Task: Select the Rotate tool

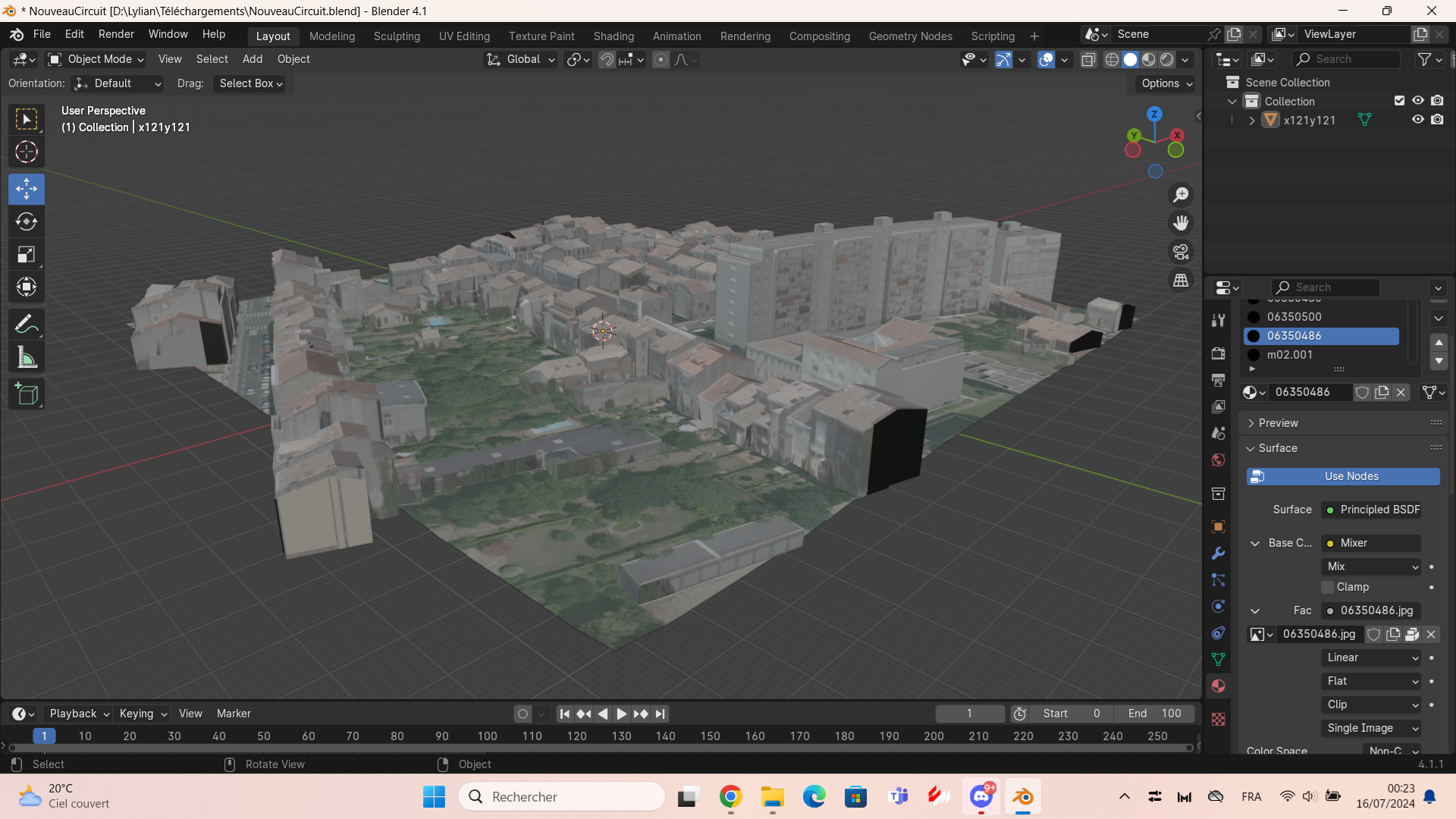Action: [27, 221]
